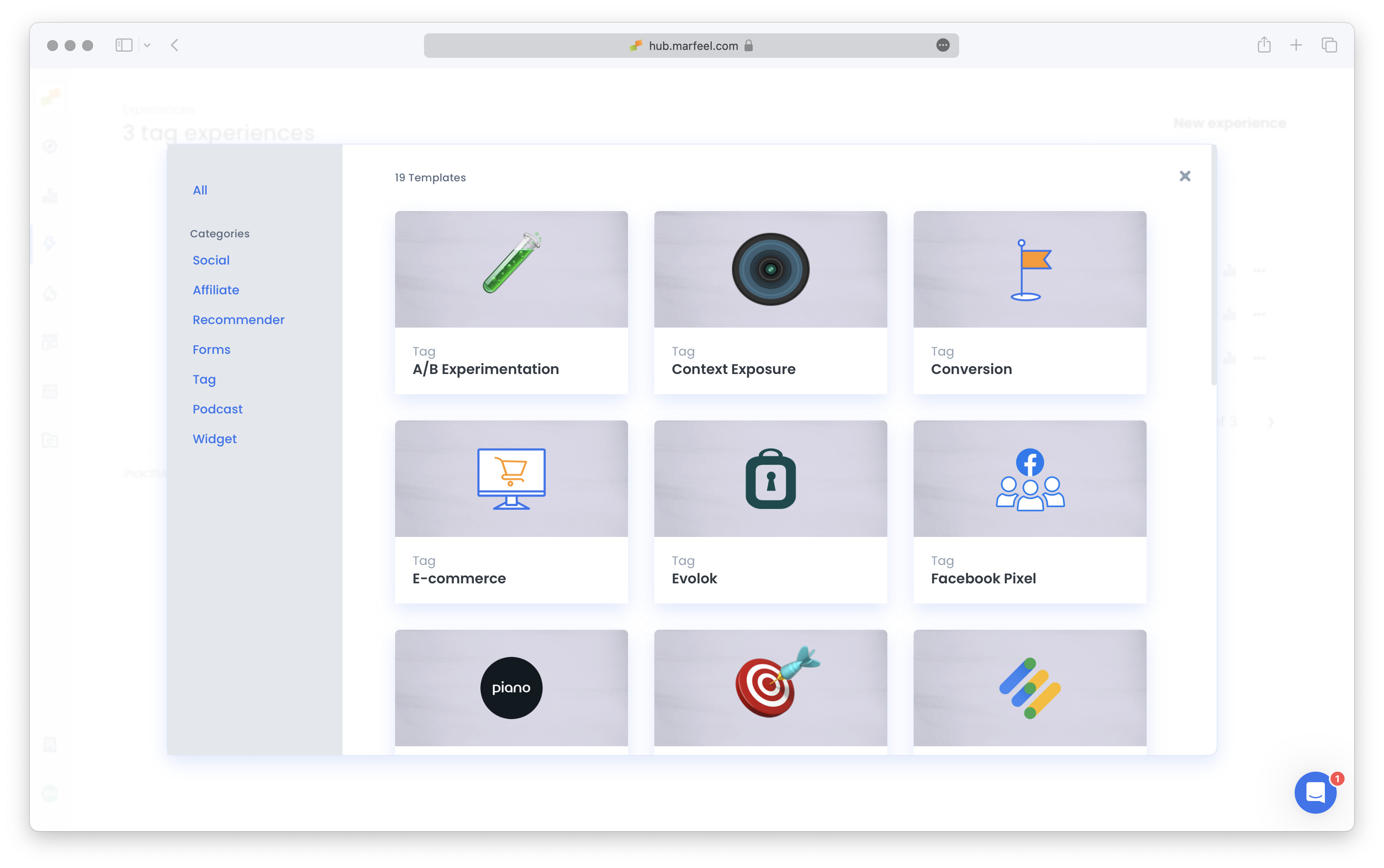Image resolution: width=1384 pixels, height=868 pixels.
Task: Close the template picker dialog
Action: click(1185, 176)
